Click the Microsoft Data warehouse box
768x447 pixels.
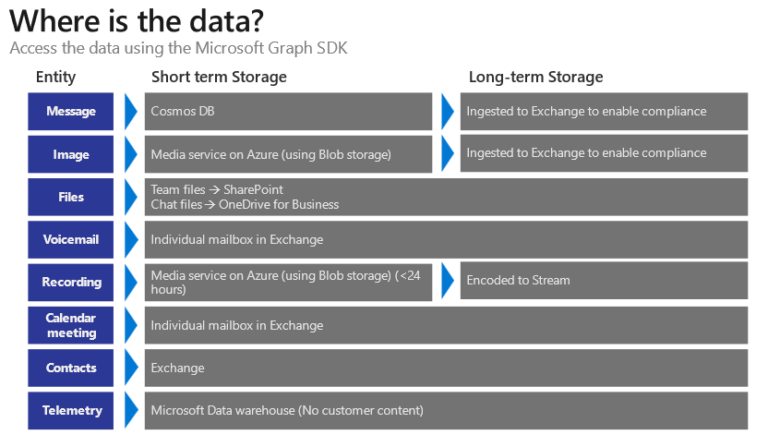pyautogui.click(x=446, y=410)
